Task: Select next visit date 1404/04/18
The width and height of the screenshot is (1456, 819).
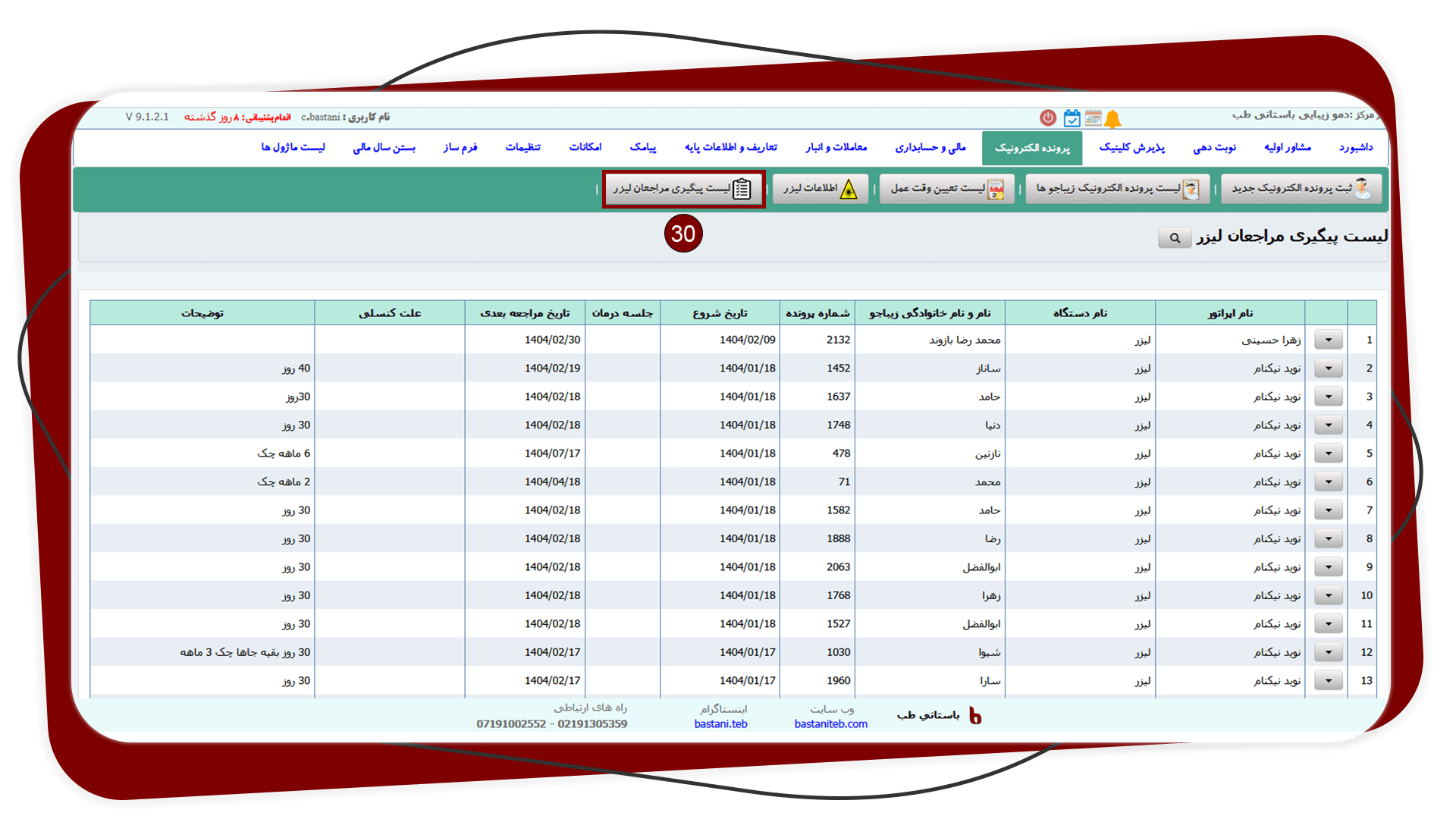Action: coord(553,482)
